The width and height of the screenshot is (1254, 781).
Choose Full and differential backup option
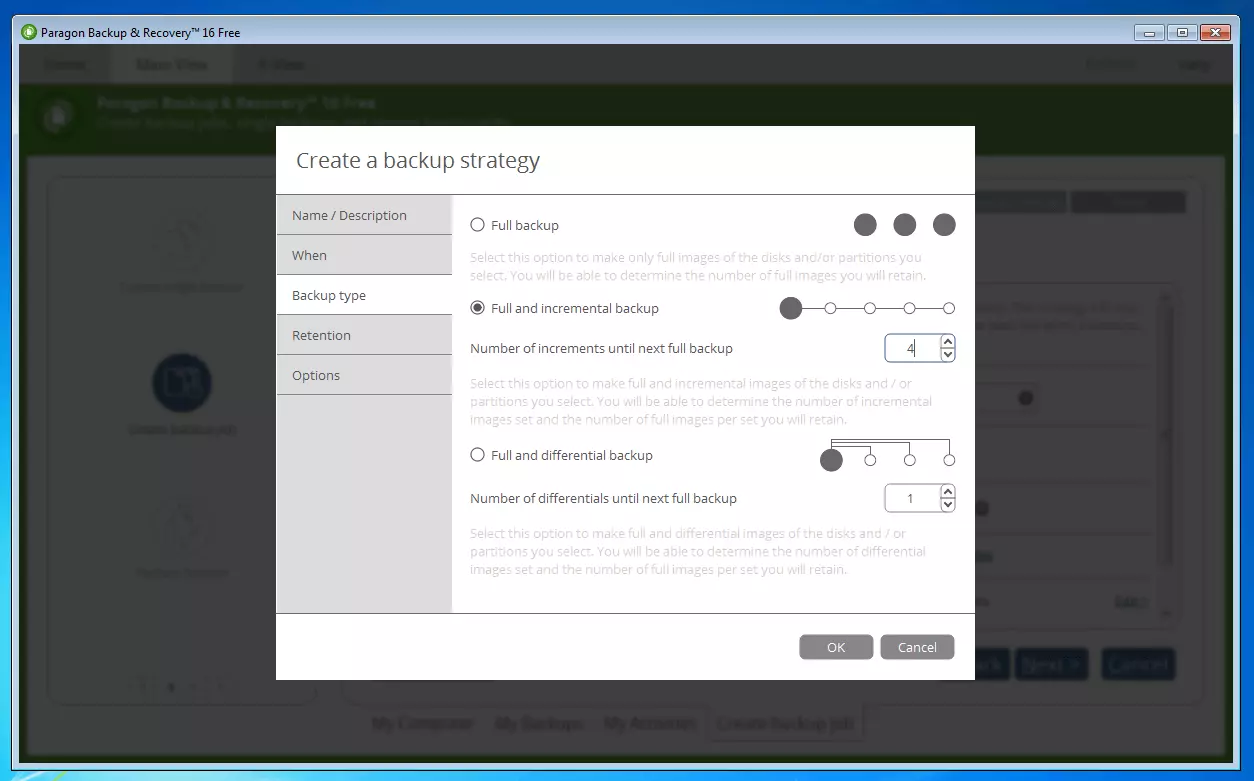point(478,455)
